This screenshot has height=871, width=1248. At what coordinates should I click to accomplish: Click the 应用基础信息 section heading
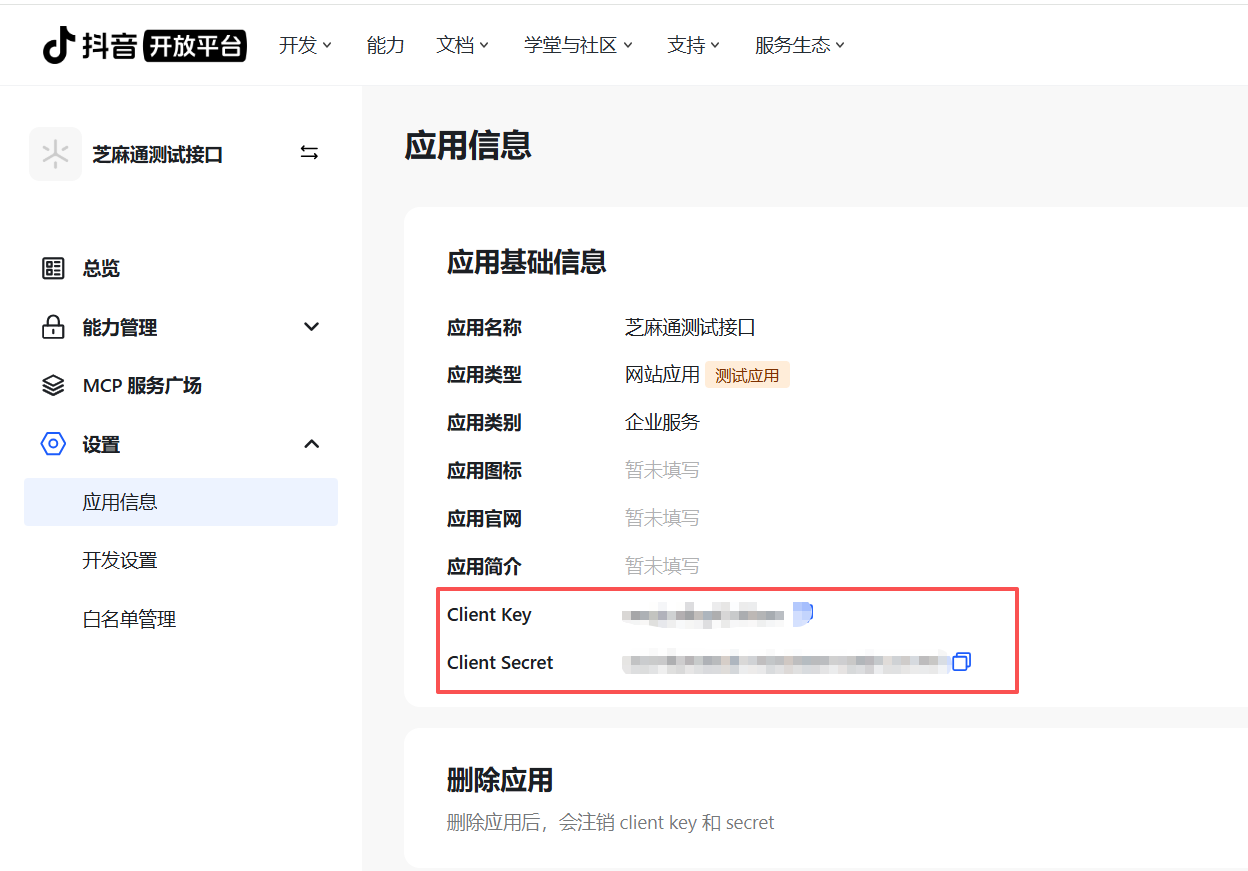point(527,262)
